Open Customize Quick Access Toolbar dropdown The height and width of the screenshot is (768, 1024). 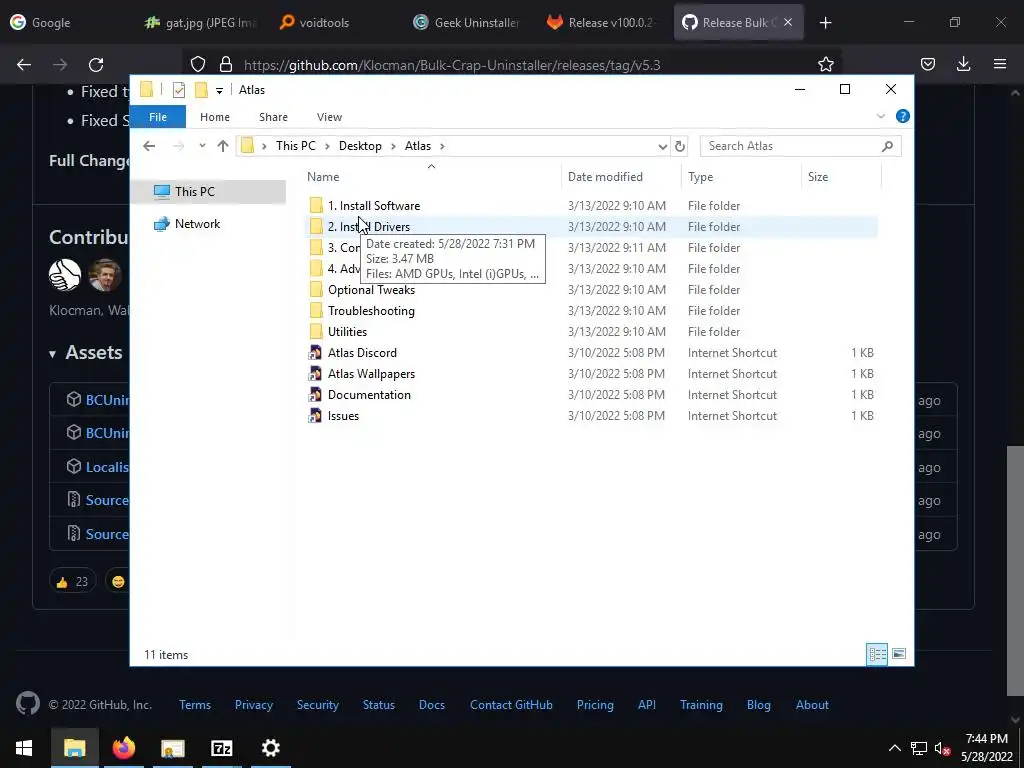click(219, 91)
